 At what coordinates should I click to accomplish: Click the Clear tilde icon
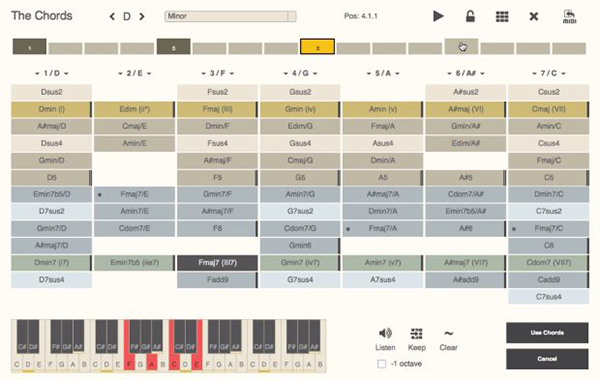coord(448,333)
